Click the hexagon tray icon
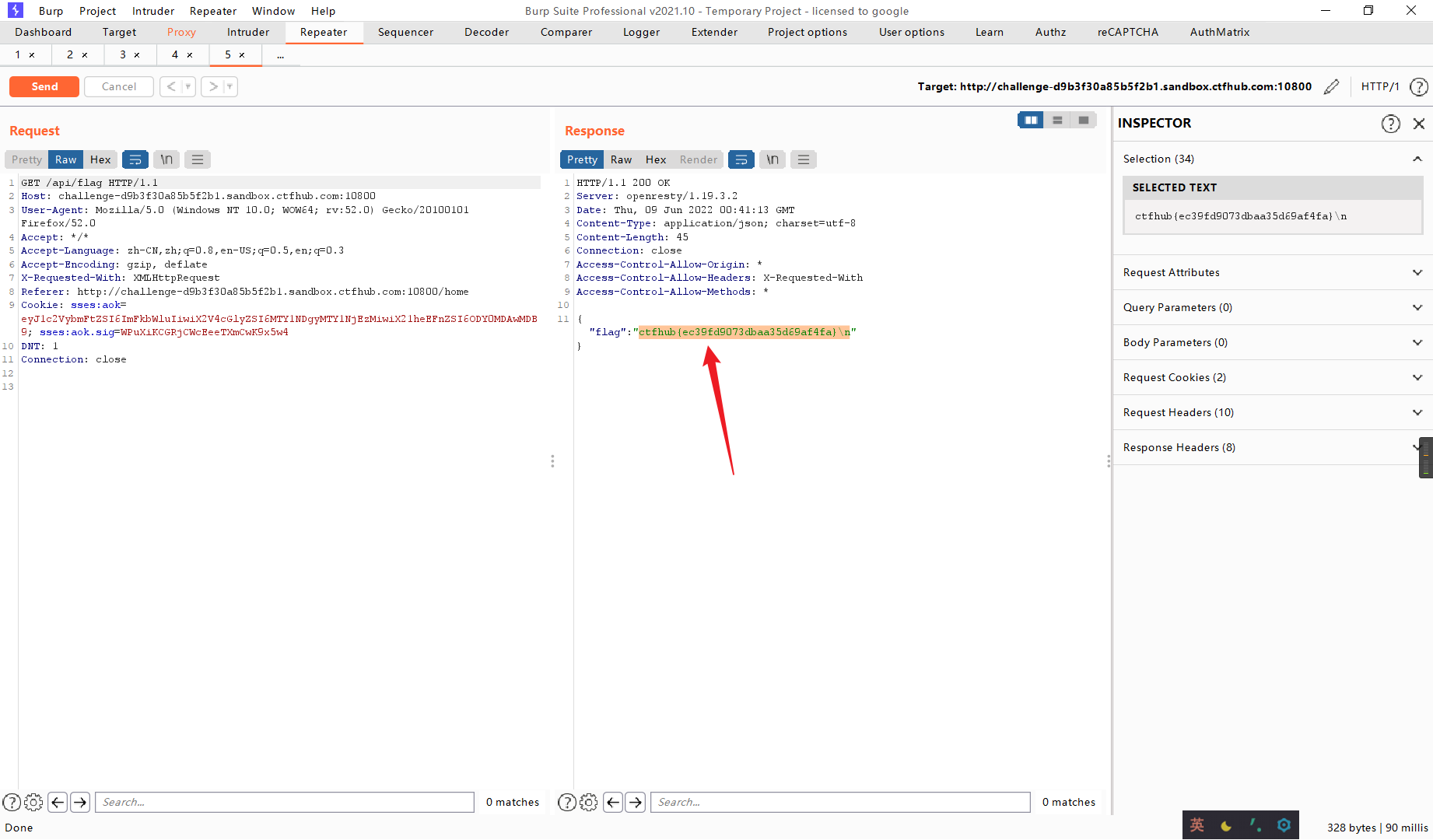This screenshot has width=1433, height=840. click(1284, 825)
